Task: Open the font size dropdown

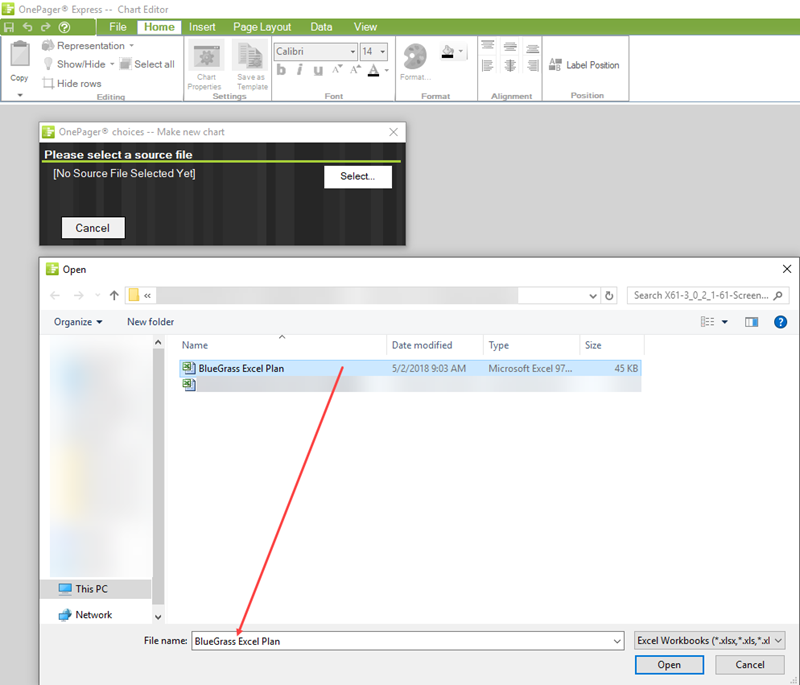Action: tap(384, 50)
